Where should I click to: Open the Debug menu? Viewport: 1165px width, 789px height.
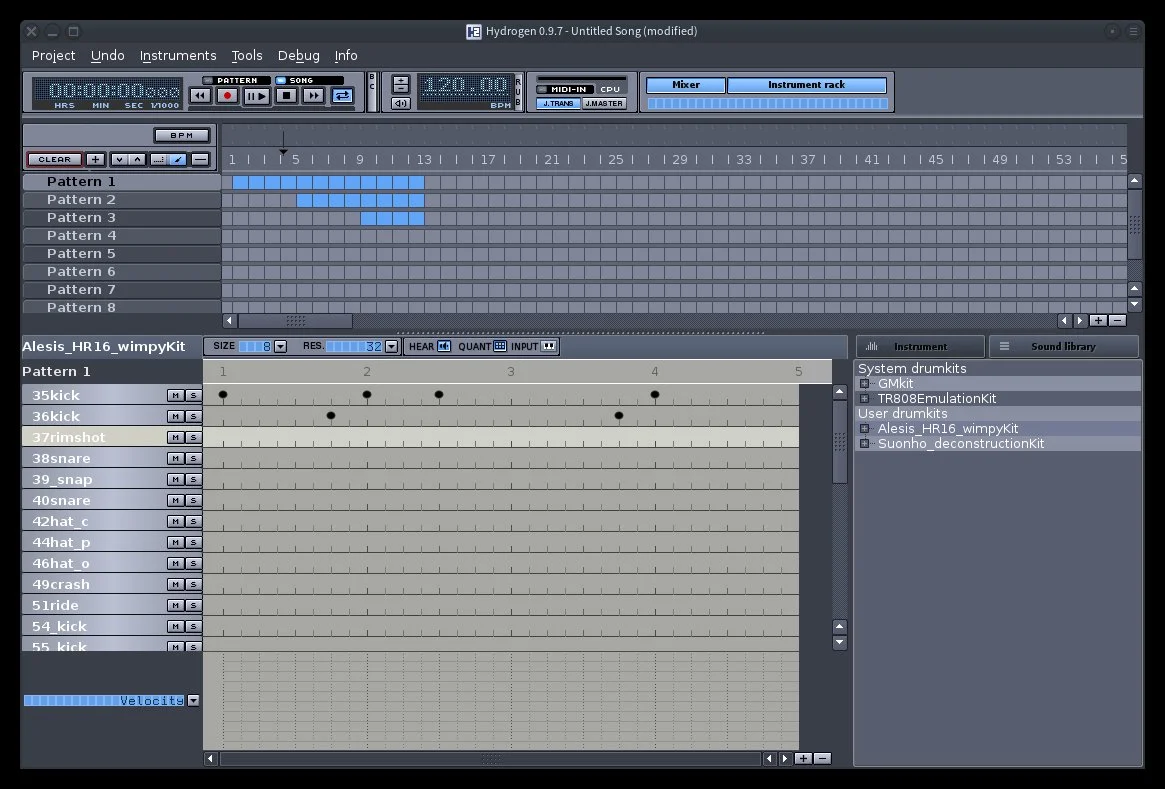(299, 56)
